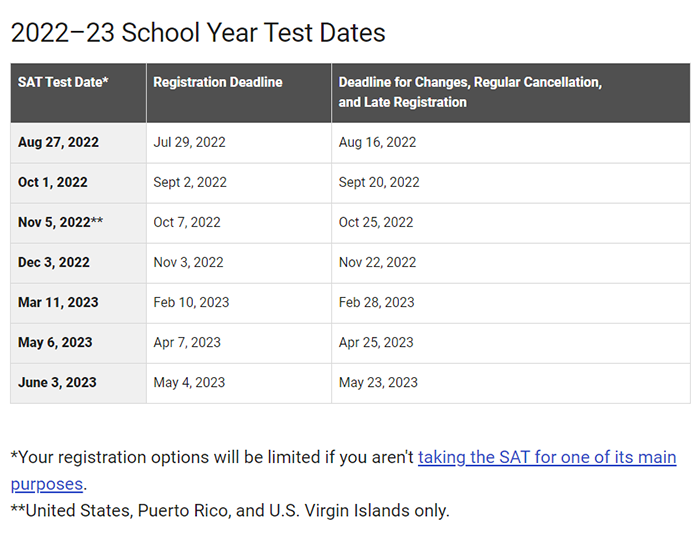Select the May 6, 2023 test date cell
Viewport: 700px width, 559px height.
[x=55, y=342]
